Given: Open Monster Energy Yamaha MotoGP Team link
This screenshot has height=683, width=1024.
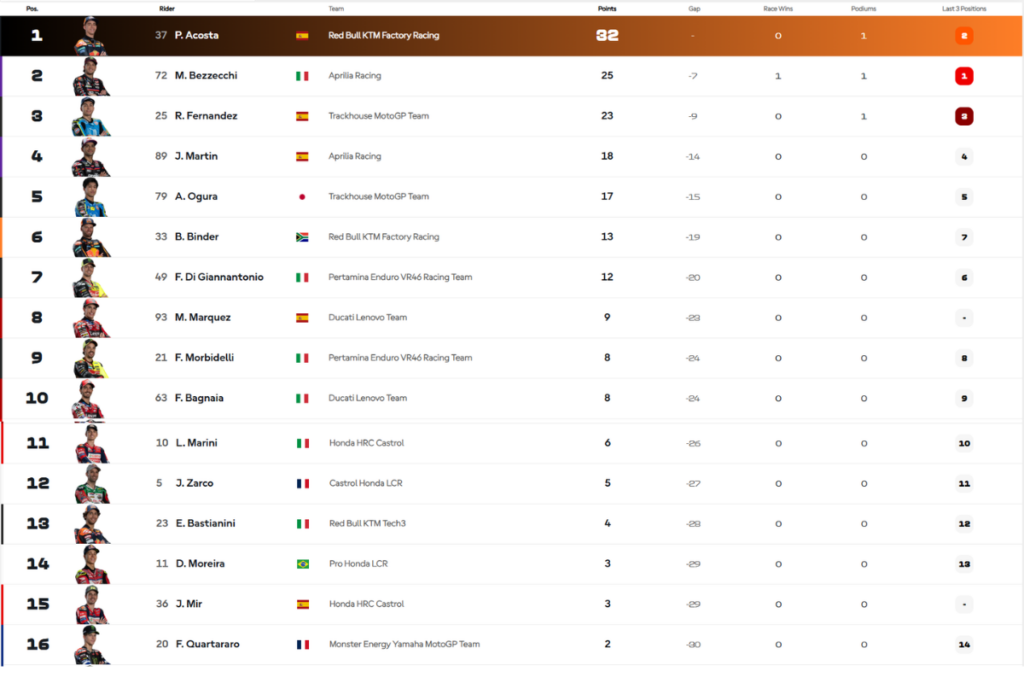Looking at the screenshot, I should click(404, 645).
